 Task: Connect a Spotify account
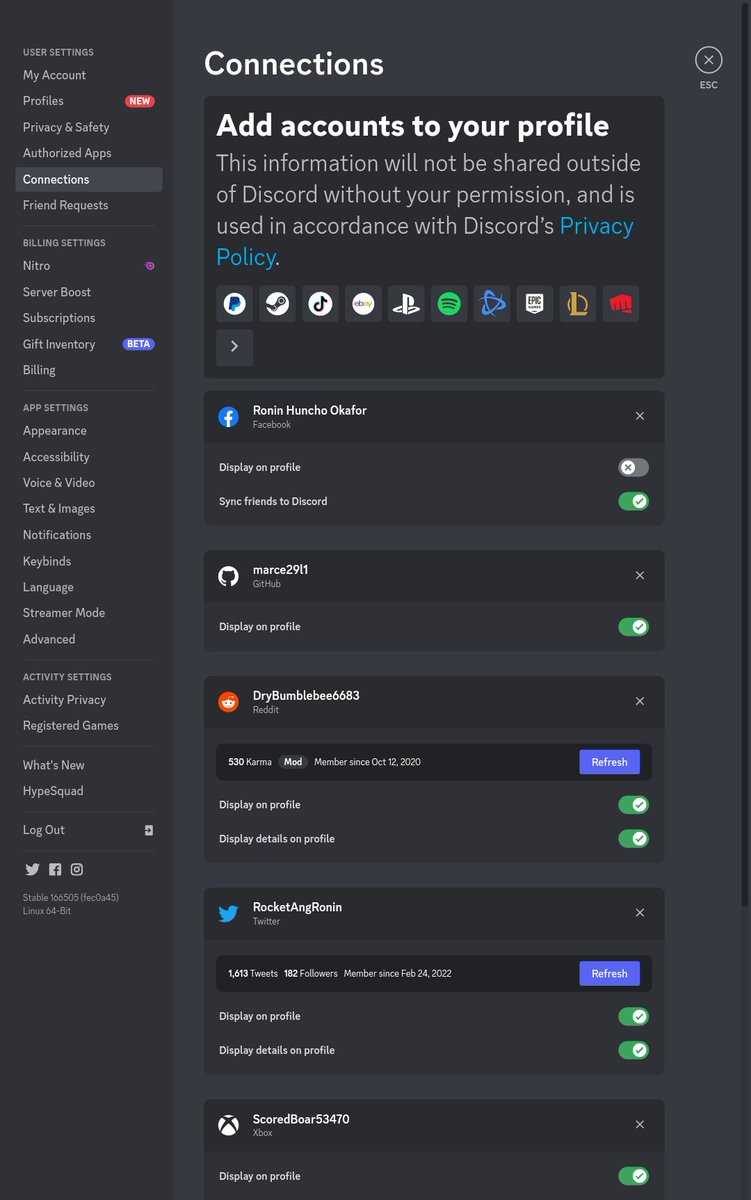coord(449,304)
